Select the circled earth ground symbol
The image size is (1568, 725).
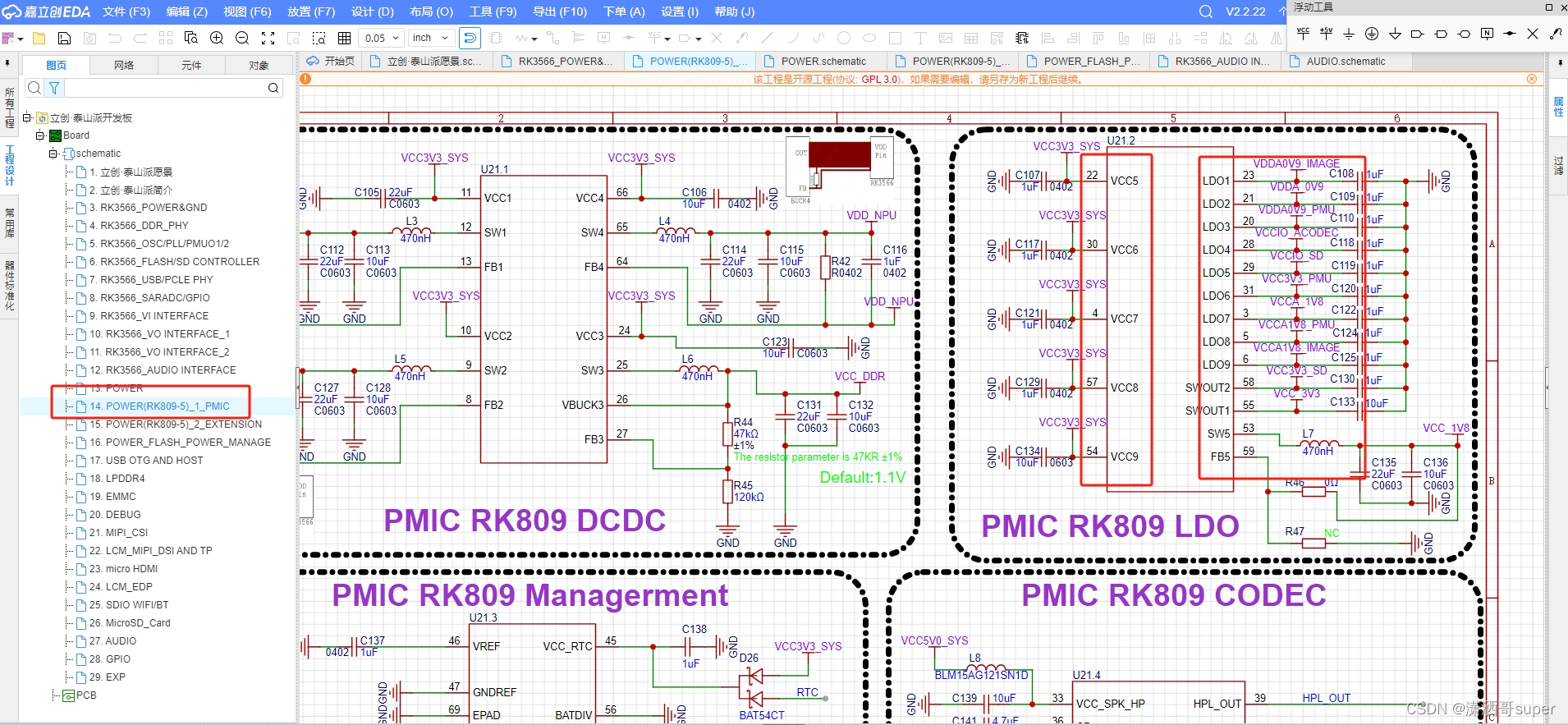click(1372, 34)
